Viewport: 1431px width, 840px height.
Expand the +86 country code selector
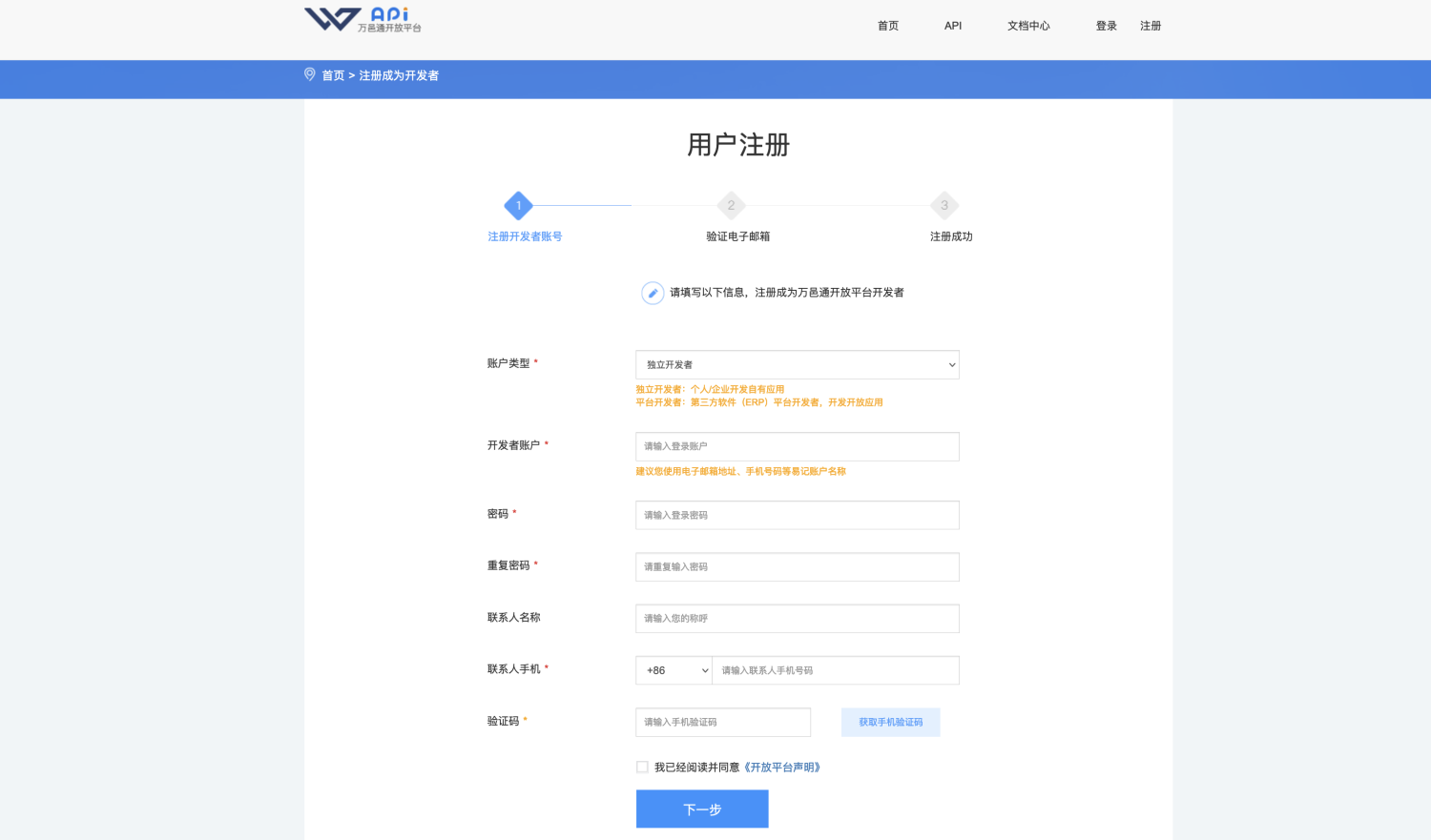click(674, 670)
